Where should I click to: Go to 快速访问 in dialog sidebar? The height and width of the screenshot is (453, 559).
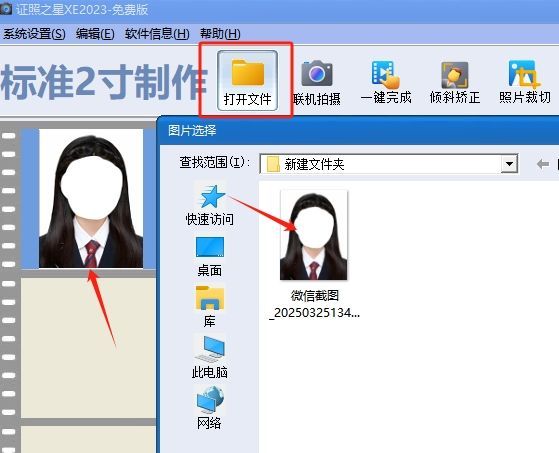pyautogui.click(x=210, y=205)
